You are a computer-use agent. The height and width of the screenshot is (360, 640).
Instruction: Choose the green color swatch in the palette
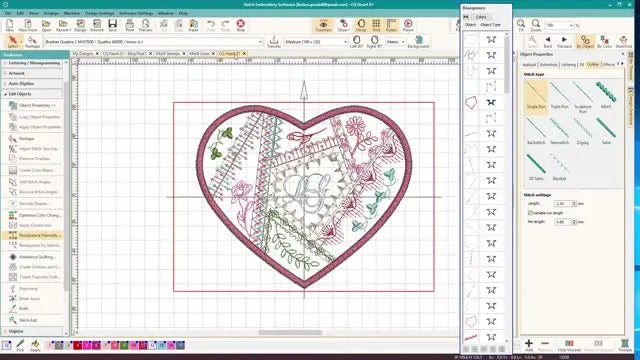click(124, 345)
